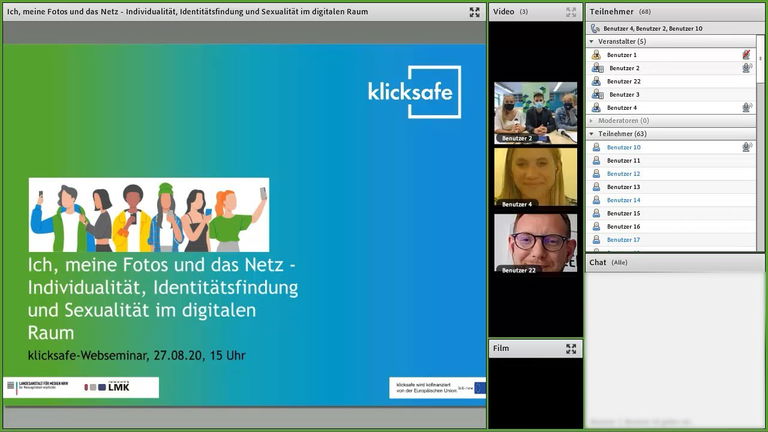Collapse the Teilnehmer (63) group
Image resolution: width=768 pixels, height=432 pixels.
coord(591,133)
